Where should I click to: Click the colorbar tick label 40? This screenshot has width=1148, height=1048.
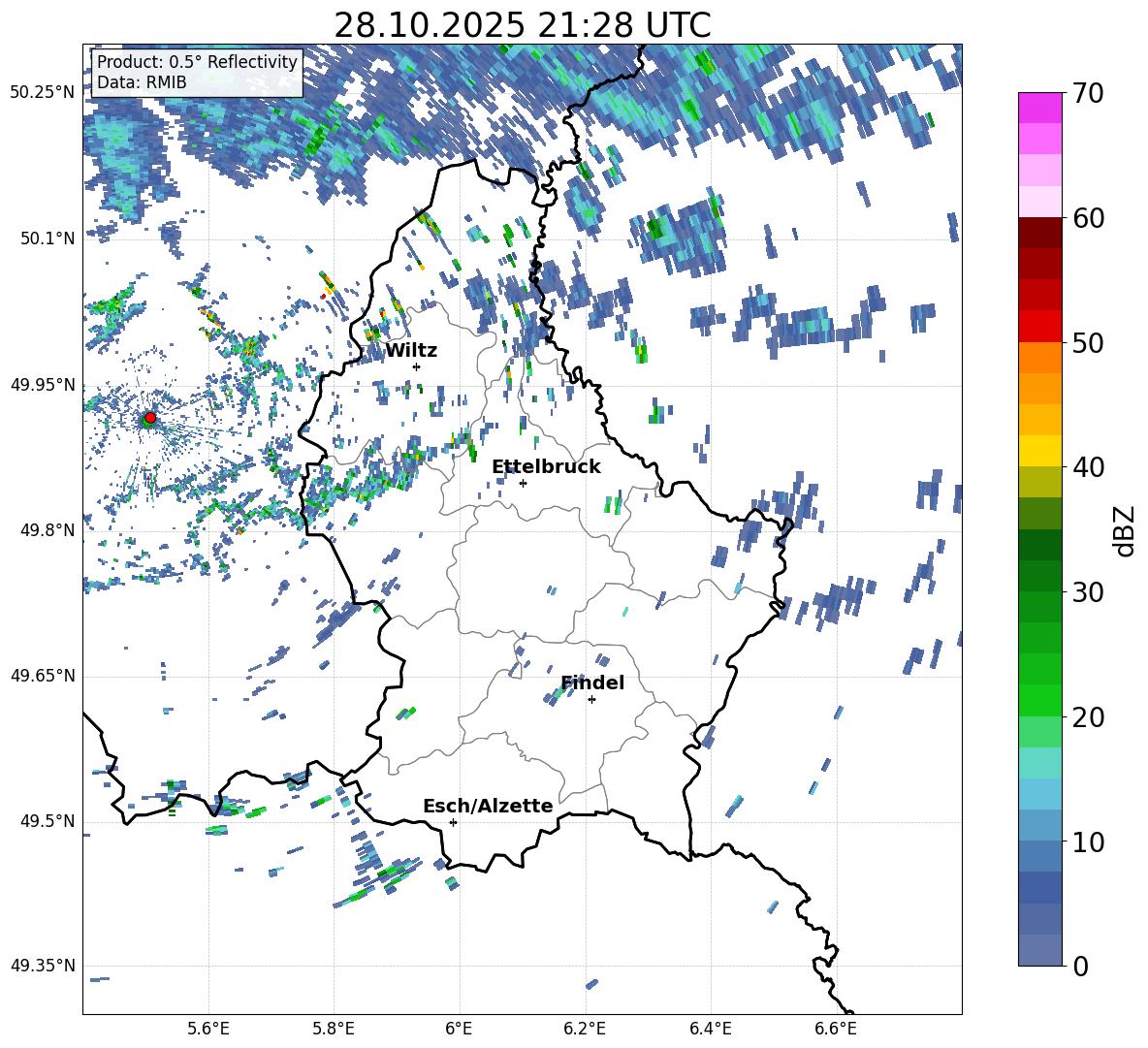[1088, 467]
